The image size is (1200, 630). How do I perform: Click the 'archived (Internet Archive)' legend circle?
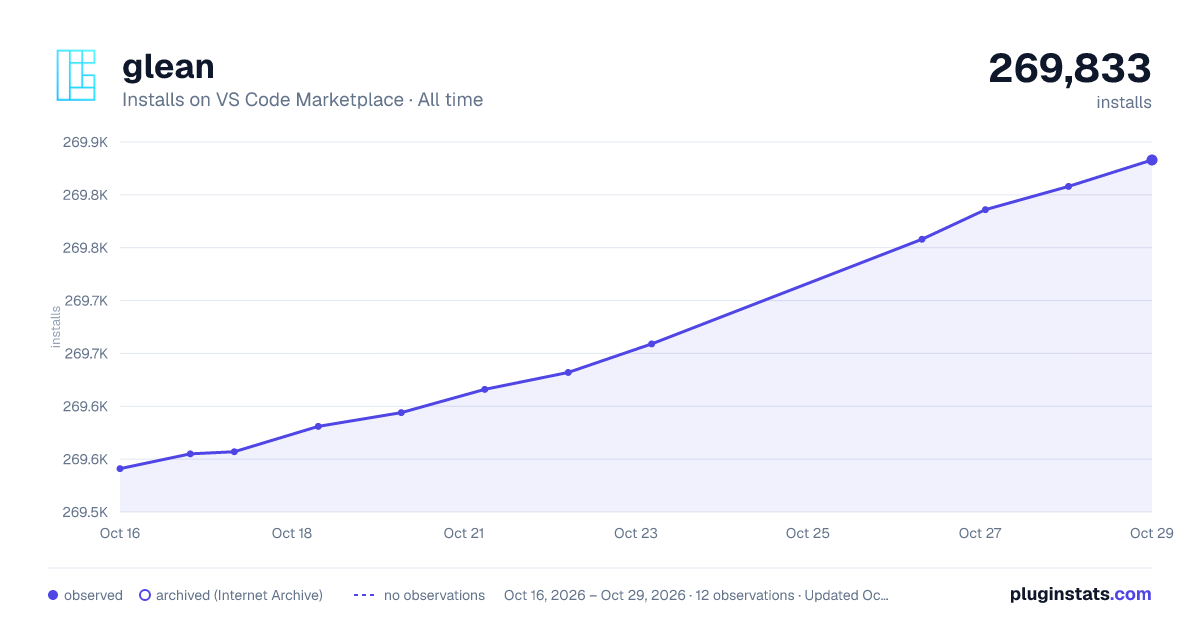coord(145,595)
